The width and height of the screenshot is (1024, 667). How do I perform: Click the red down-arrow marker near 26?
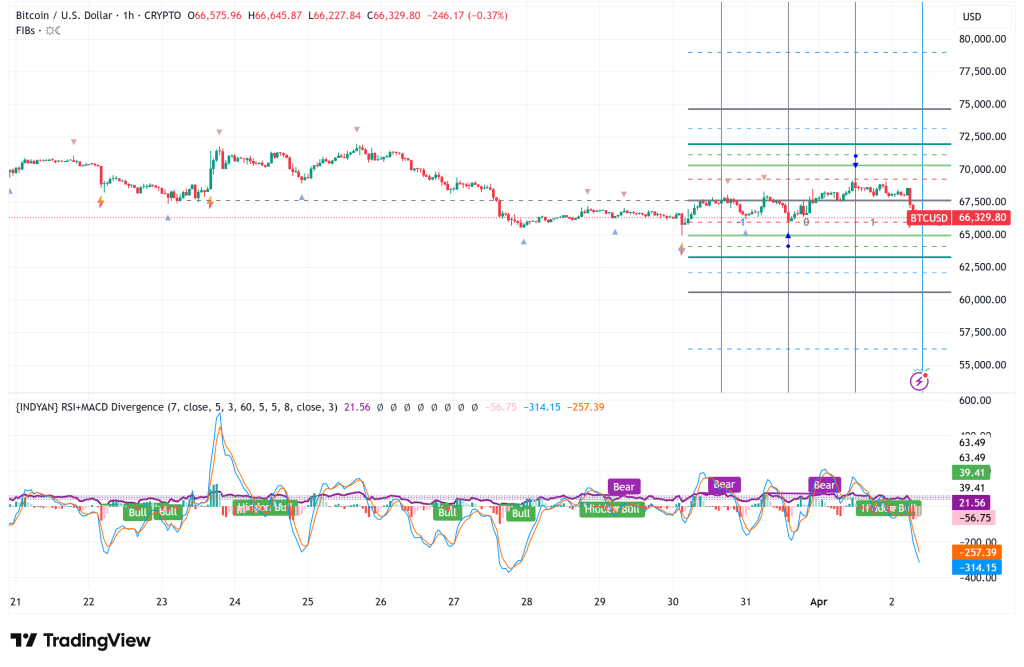[x=356, y=129]
